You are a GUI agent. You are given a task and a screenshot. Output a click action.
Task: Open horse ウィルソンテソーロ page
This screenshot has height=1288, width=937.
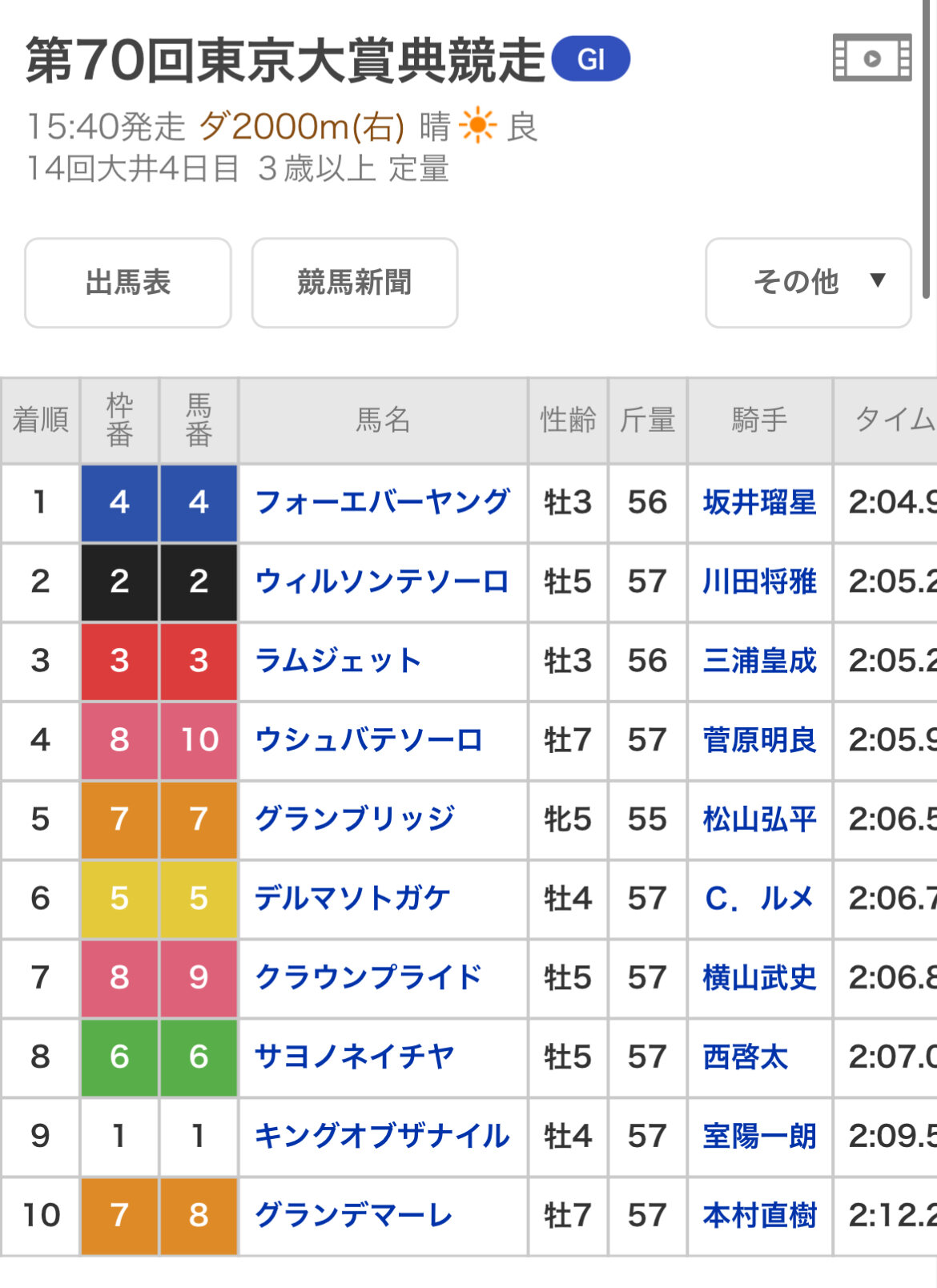point(381,582)
